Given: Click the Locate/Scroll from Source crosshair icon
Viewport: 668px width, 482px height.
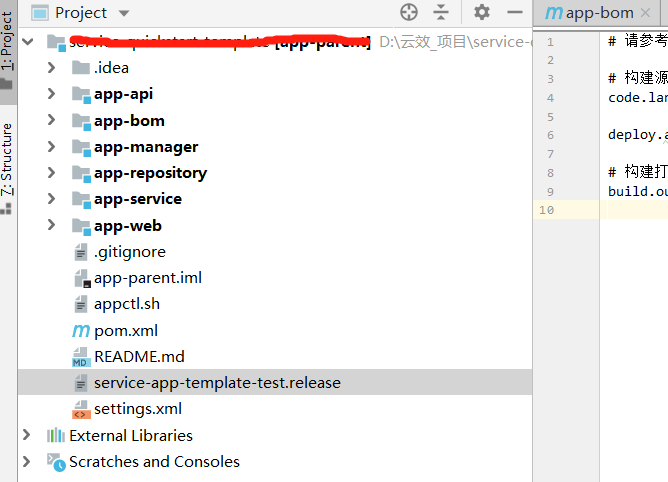Looking at the screenshot, I should 408,12.
